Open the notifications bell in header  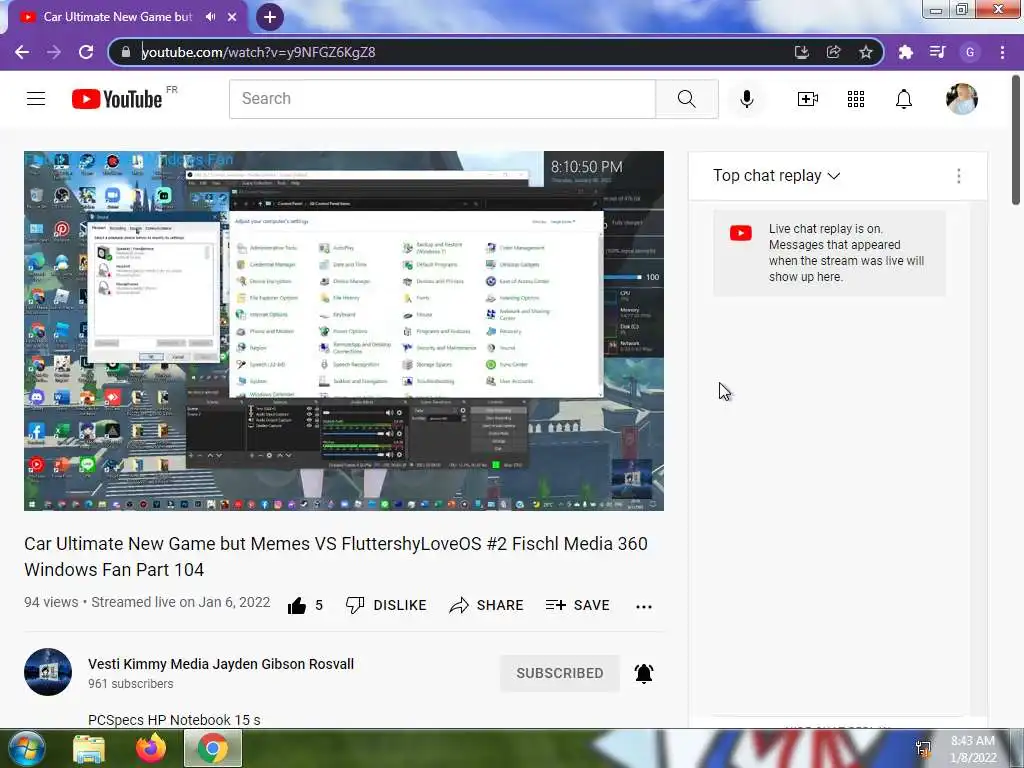click(904, 99)
